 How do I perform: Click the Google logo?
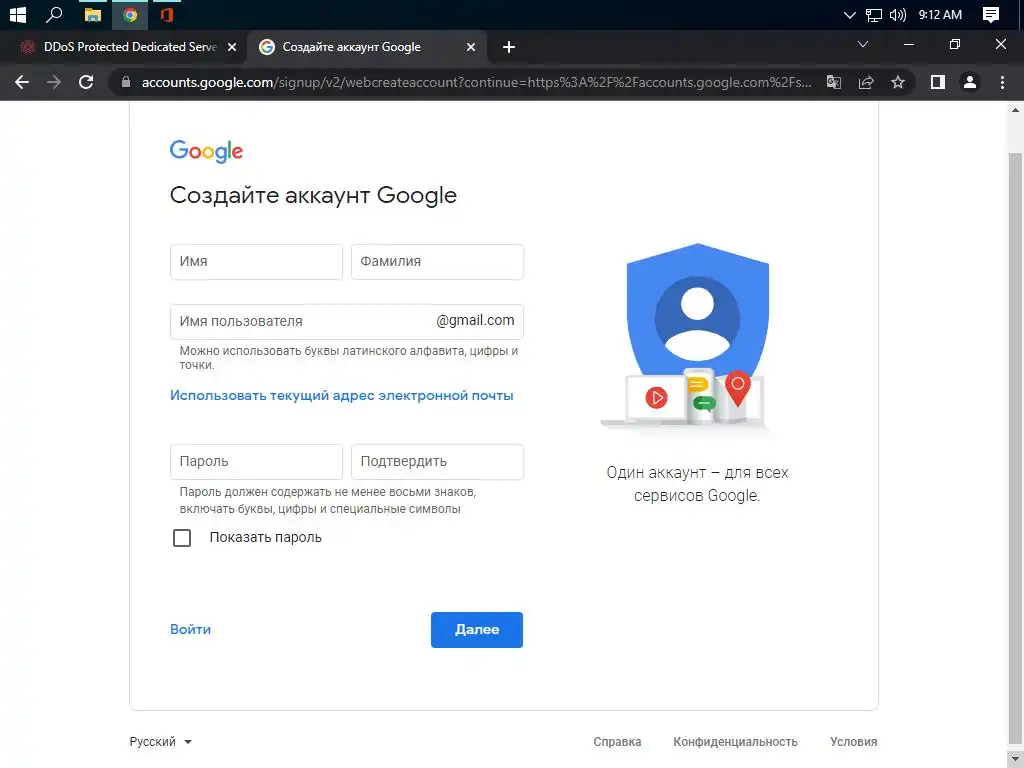[206, 151]
